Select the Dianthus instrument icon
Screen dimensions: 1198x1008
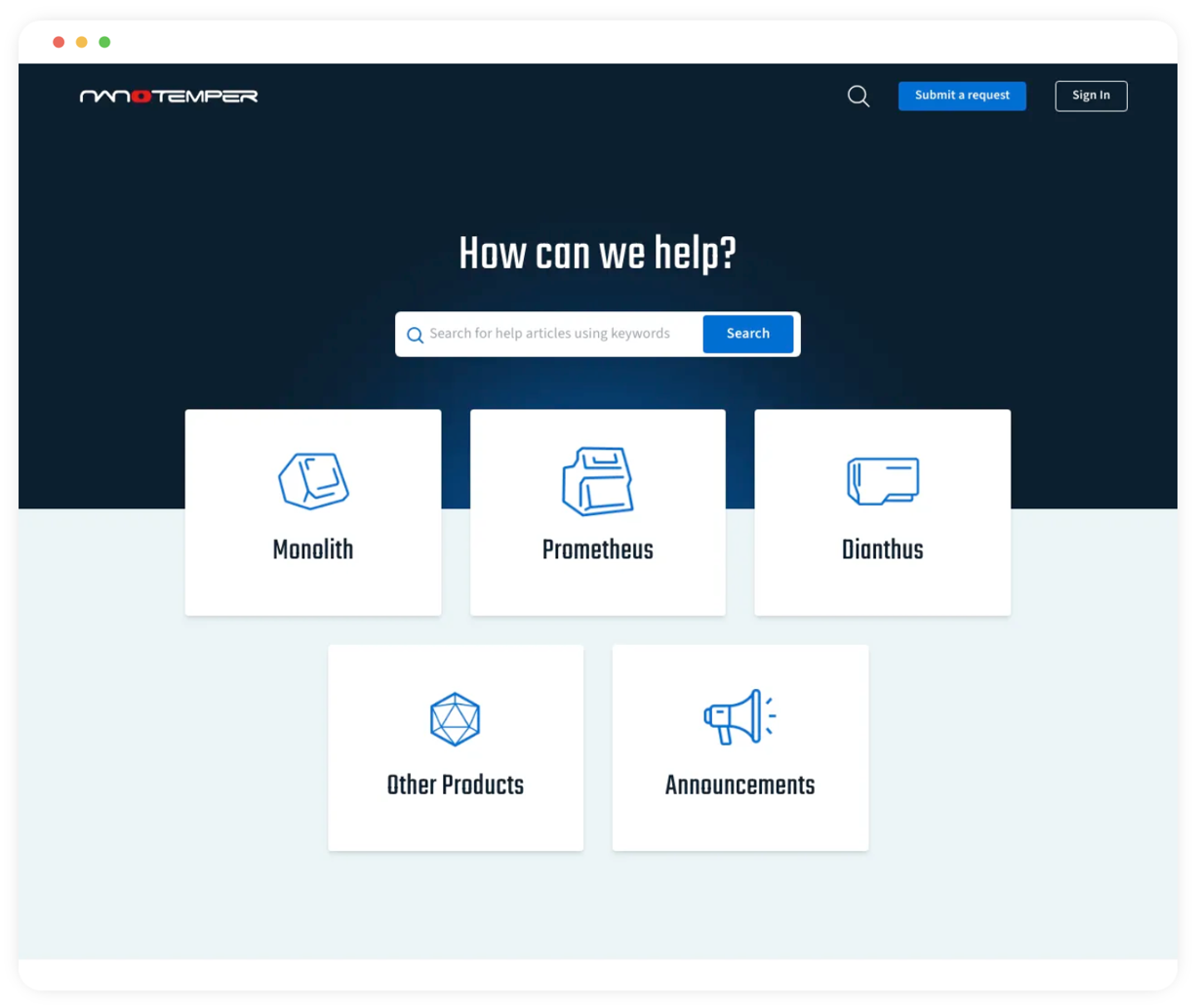click(883, 481)
